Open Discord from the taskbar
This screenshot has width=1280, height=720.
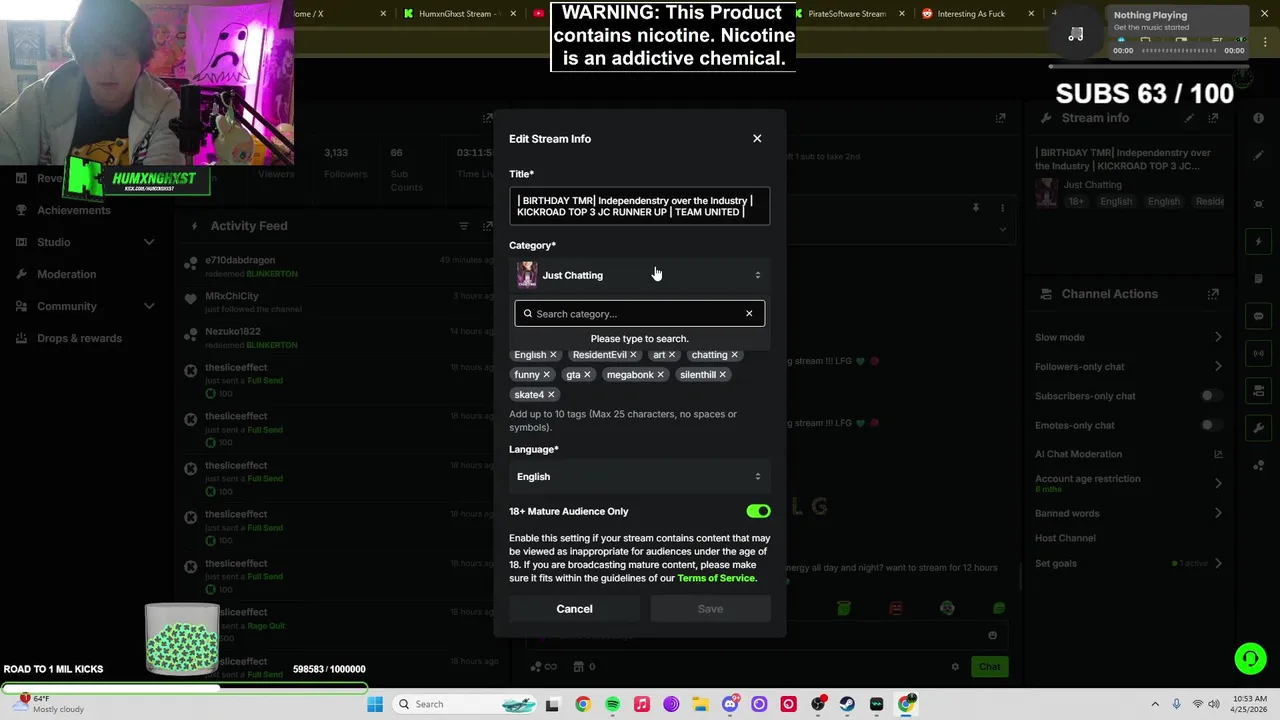click(x=730, y=704)
